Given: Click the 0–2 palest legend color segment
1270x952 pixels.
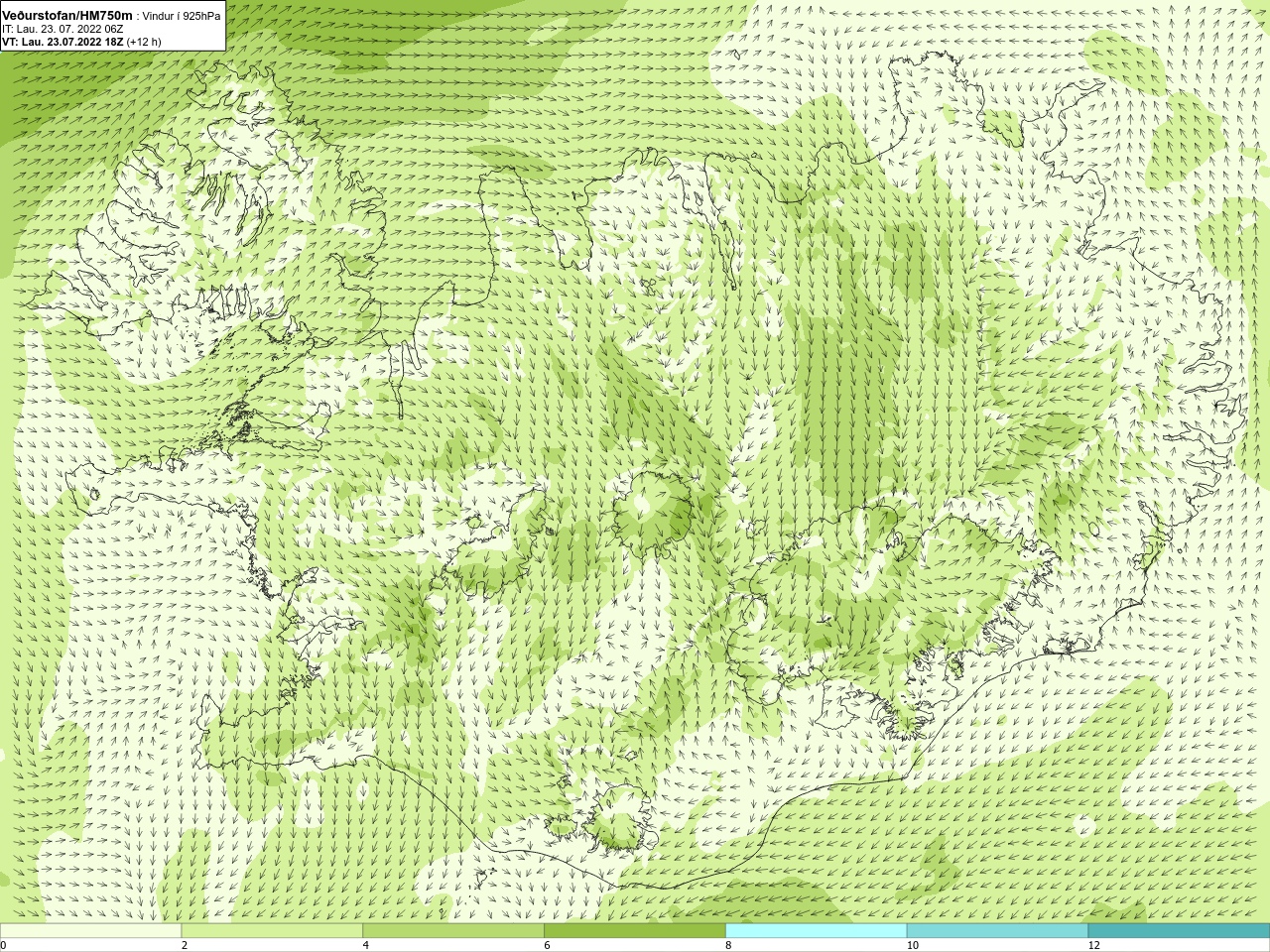Looking at the screenshot, I should click(90, 930).
